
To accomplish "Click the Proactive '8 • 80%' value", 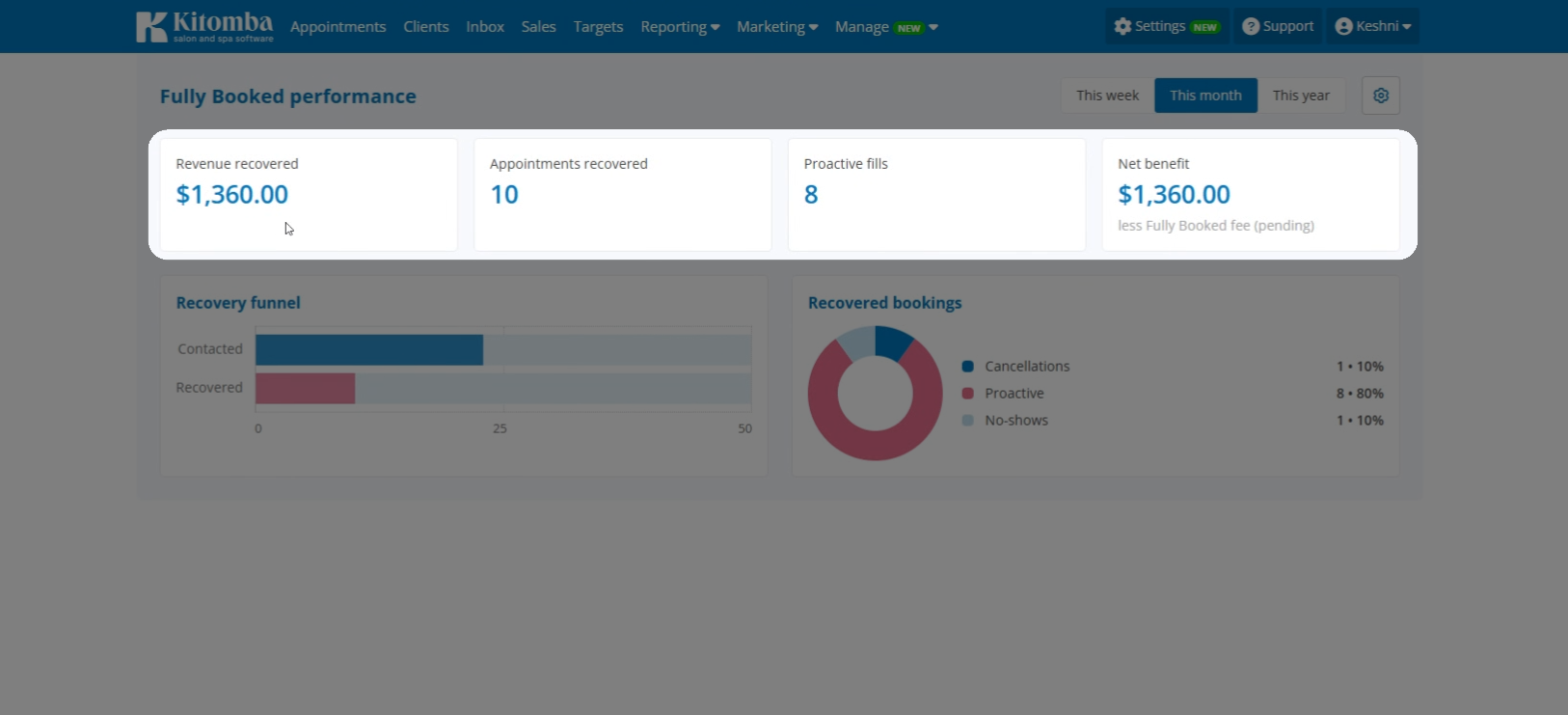I will tap(1360, 394).
